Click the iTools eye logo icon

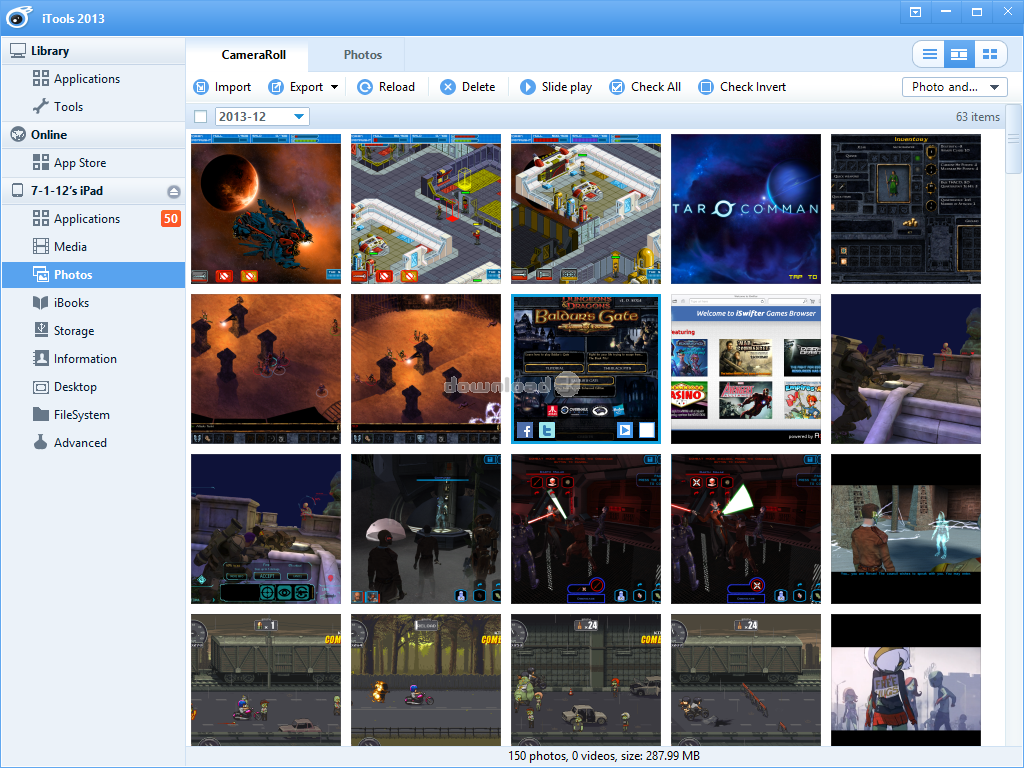coord(19,18)
